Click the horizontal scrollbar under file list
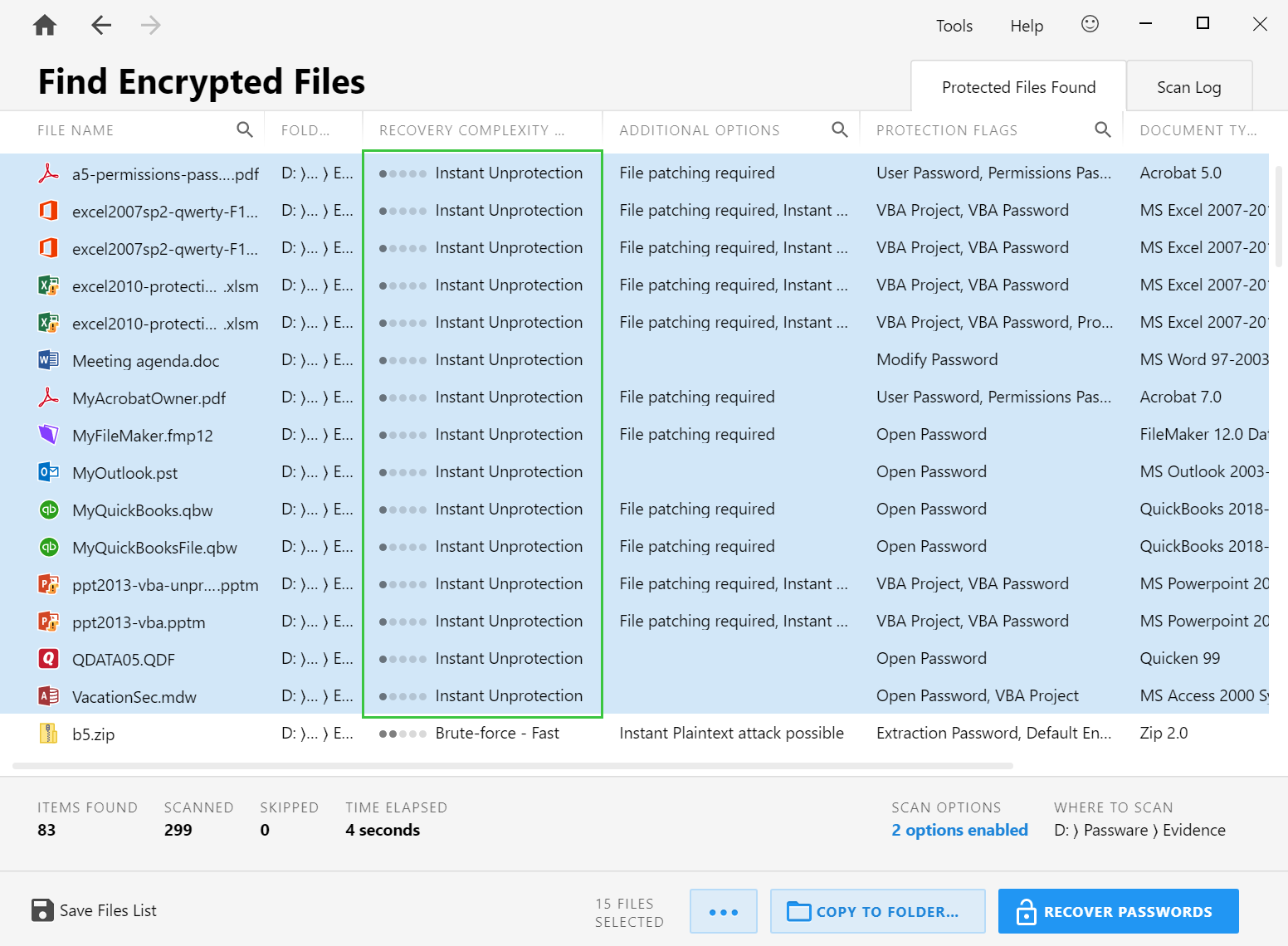Viewport: 1288px width, 946px height. (x=512, y=765)
